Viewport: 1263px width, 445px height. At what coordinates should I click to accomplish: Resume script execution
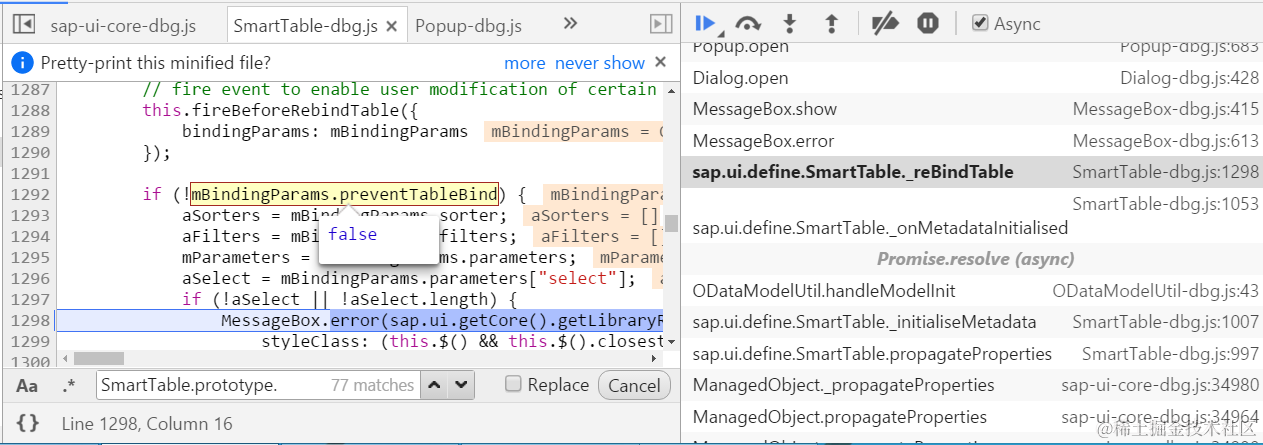click(706, 23)
